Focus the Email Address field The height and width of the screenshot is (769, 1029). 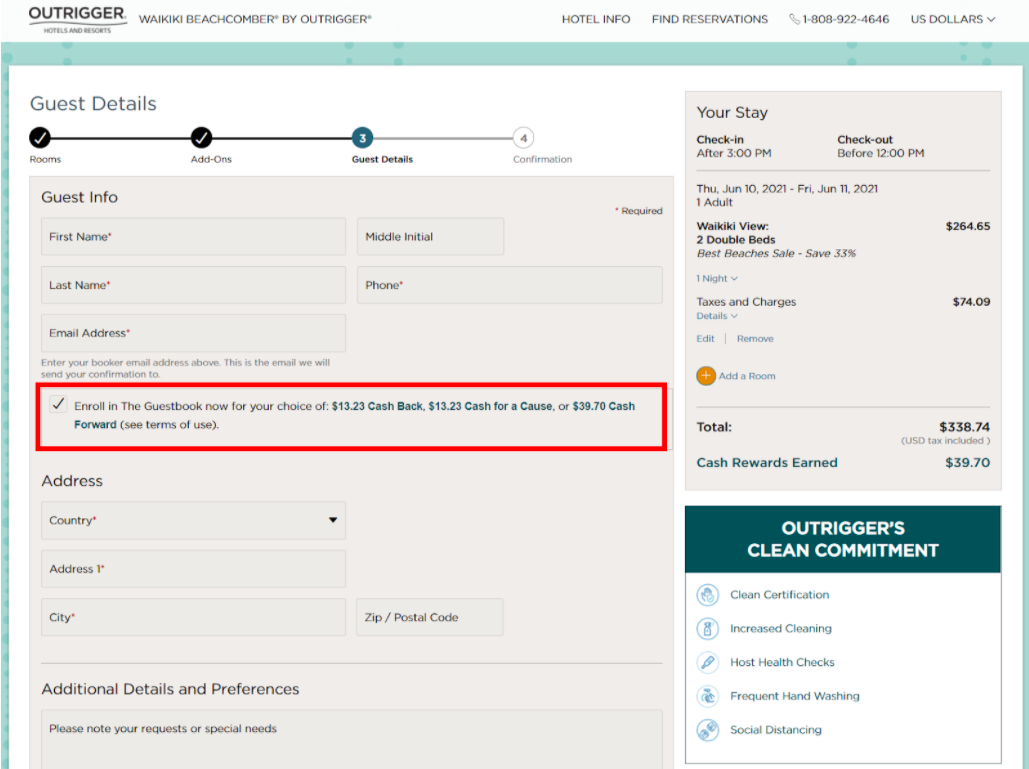point(193,333)
